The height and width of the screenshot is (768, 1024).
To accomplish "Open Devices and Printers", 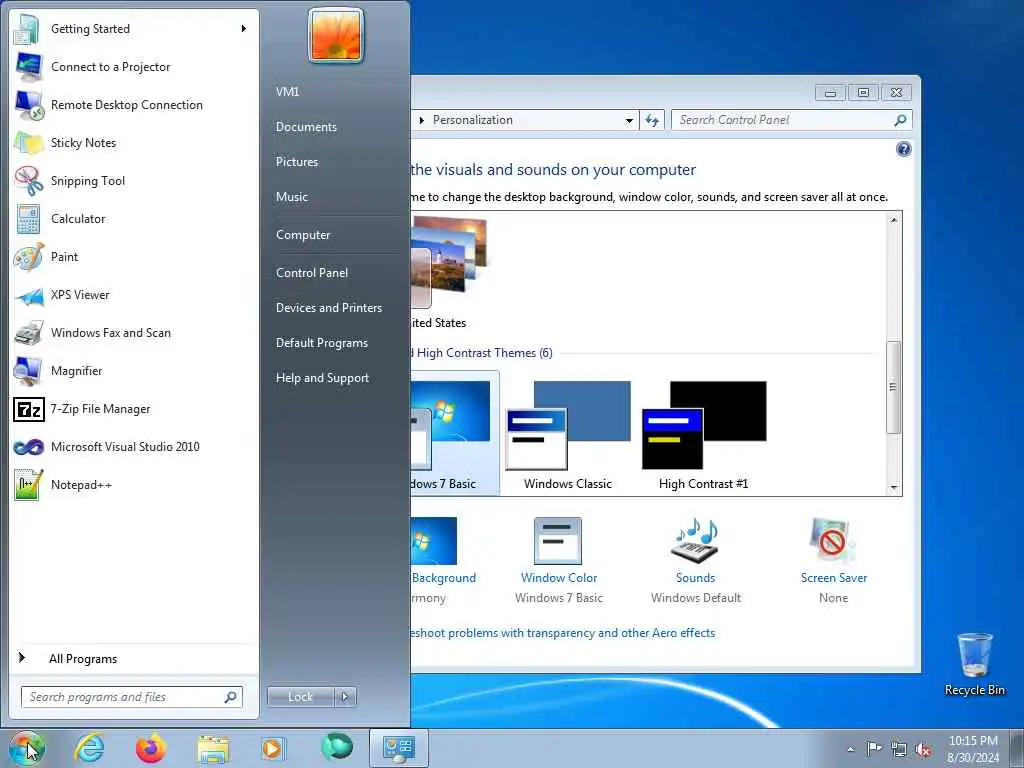I will pos(328,308).
